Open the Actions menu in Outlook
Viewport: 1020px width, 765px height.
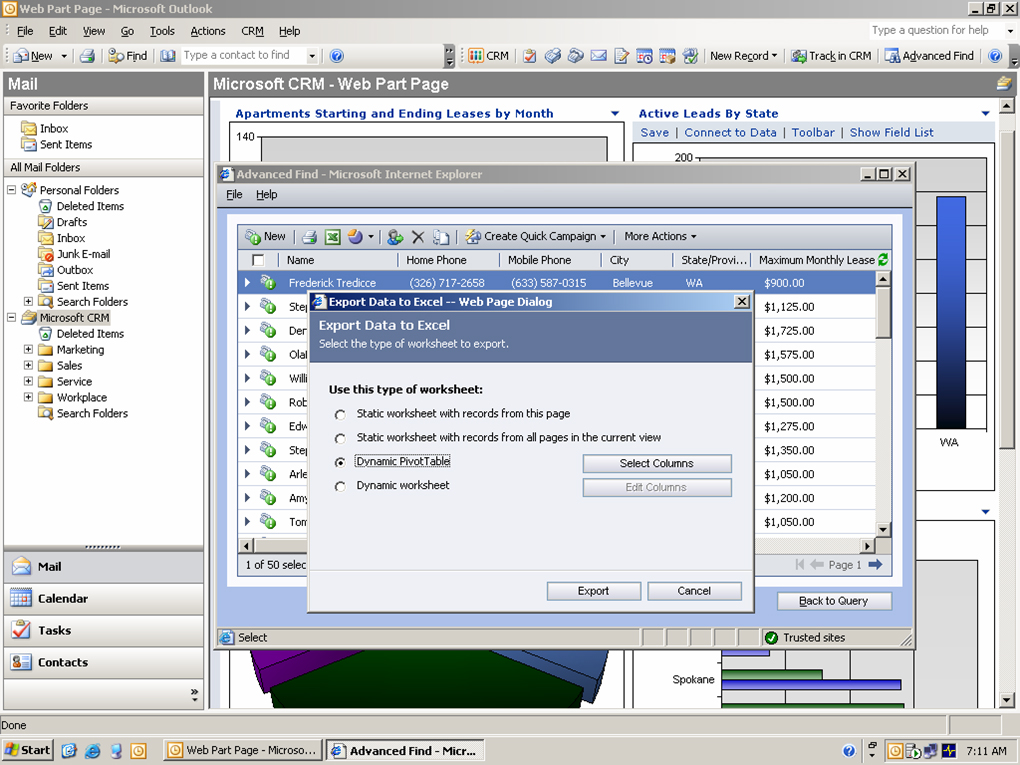tap(208, 31)
